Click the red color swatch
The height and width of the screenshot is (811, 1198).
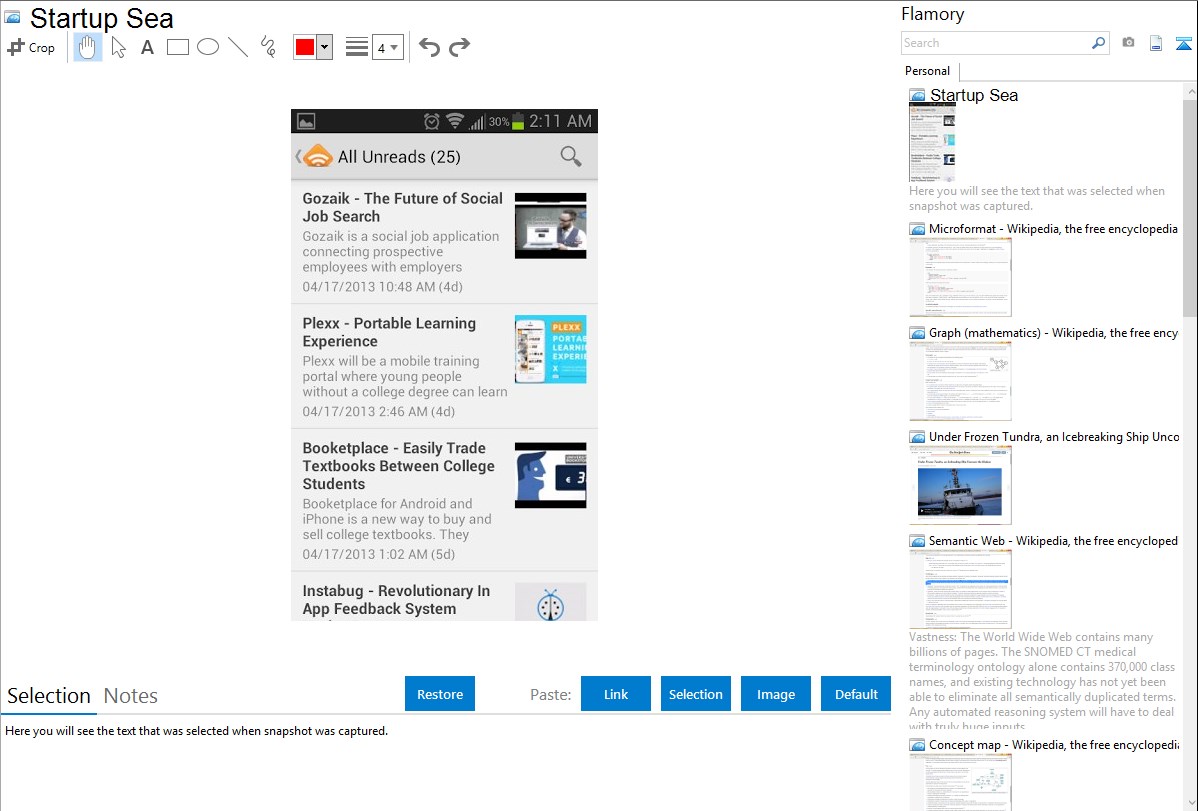305,47
